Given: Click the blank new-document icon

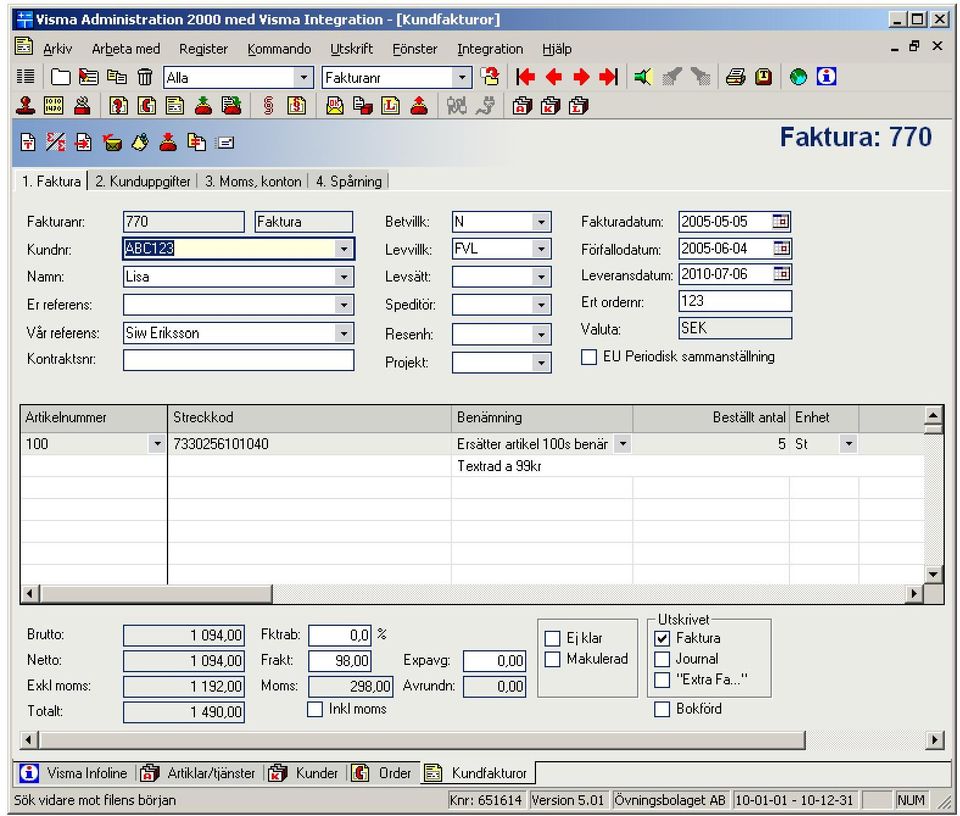Looking at the screenshot, I should (x=60, y=77).
